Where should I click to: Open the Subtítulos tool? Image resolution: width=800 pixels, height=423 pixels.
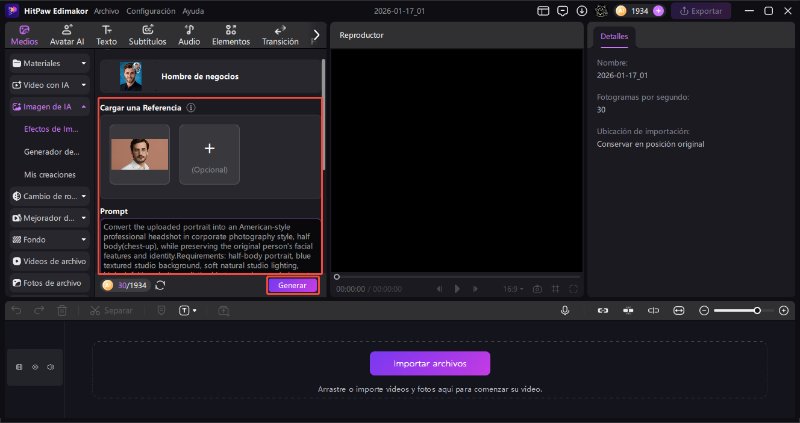click(x=147, y=35)
